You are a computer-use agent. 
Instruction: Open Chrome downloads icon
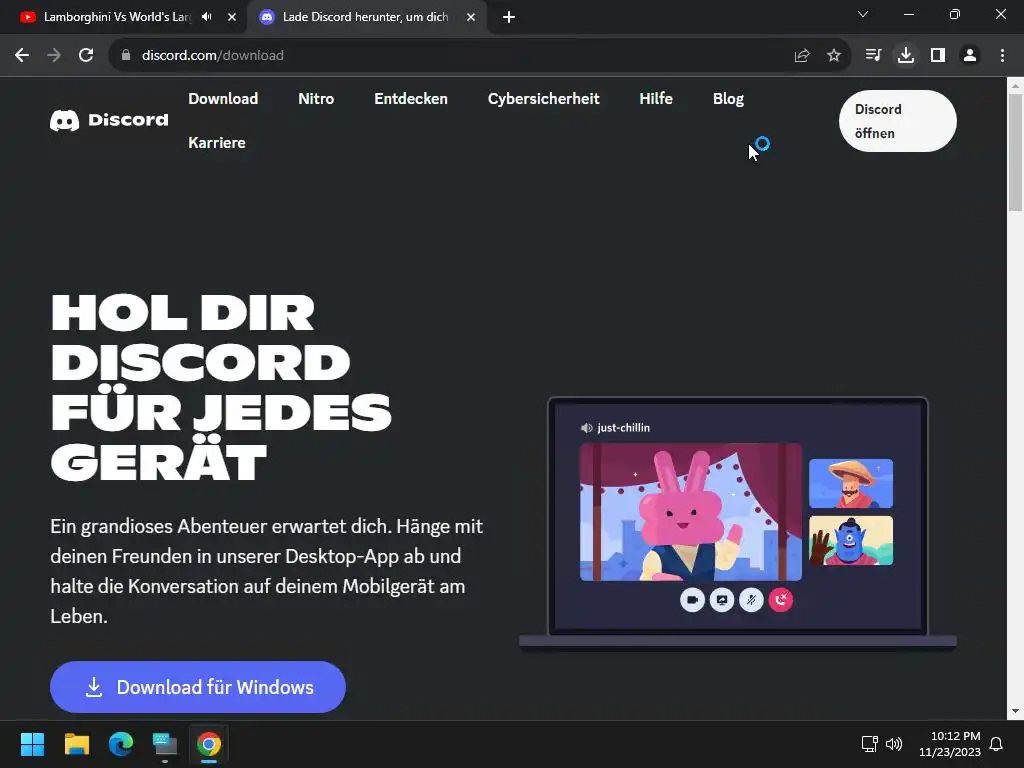(x=906, y=56)
